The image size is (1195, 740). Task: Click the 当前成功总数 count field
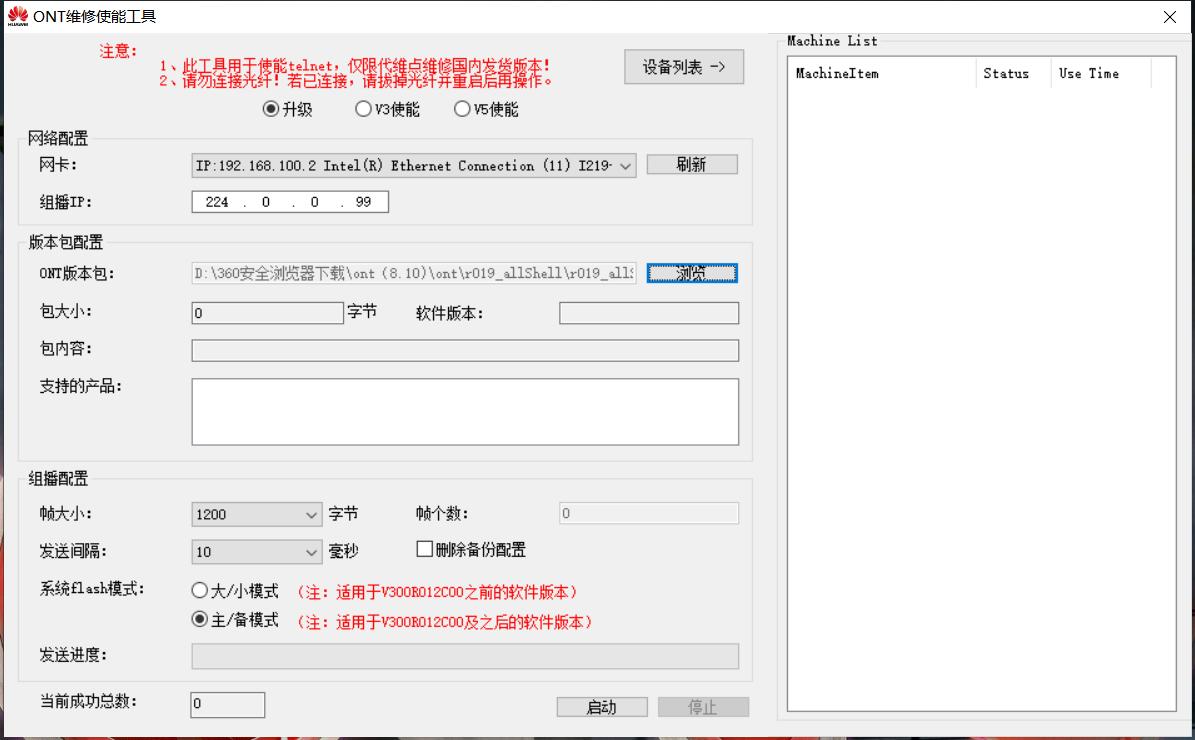point(225,705)
